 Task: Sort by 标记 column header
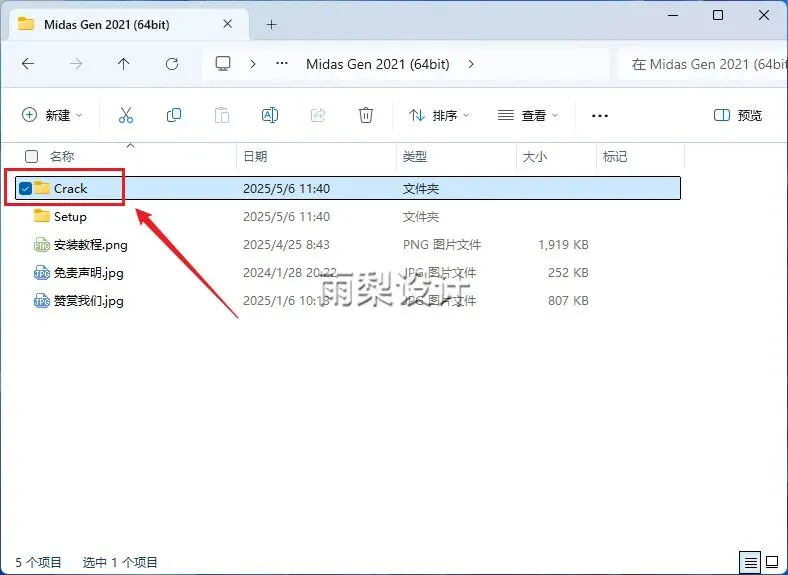(615, 156)
